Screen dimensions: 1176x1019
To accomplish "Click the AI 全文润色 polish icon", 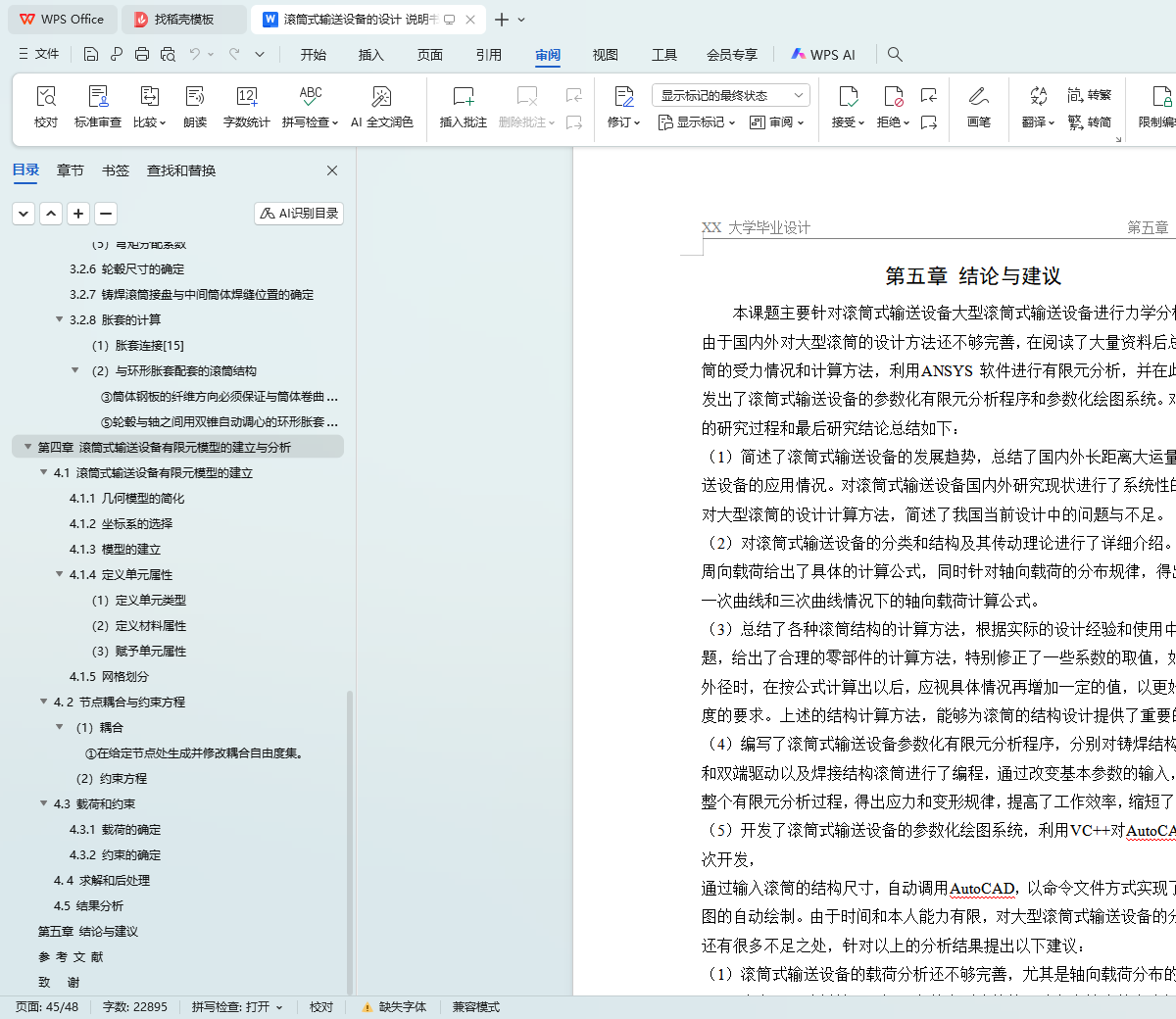I will [381, 97].
